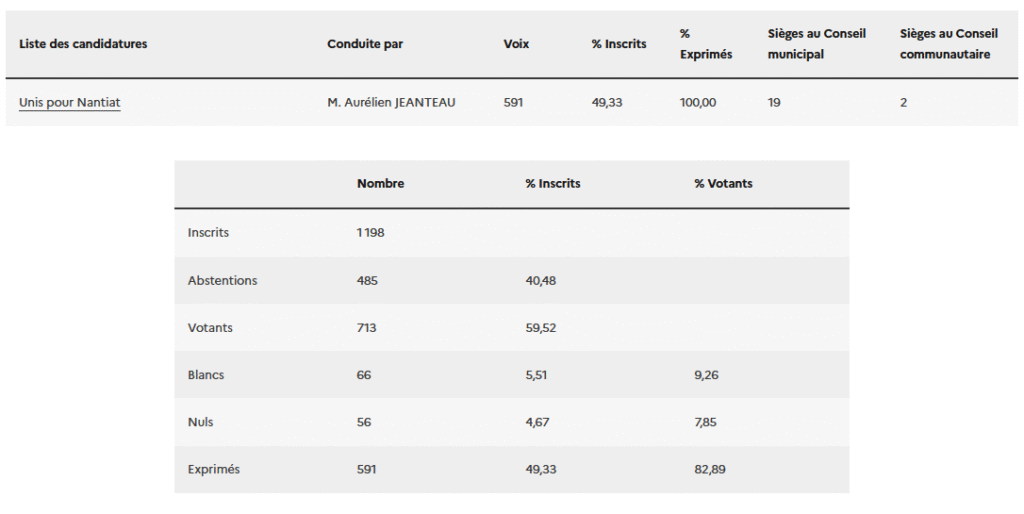Click the Votants row label
Viewport: 1024px width, 514px height.
(x=210, y=327)
